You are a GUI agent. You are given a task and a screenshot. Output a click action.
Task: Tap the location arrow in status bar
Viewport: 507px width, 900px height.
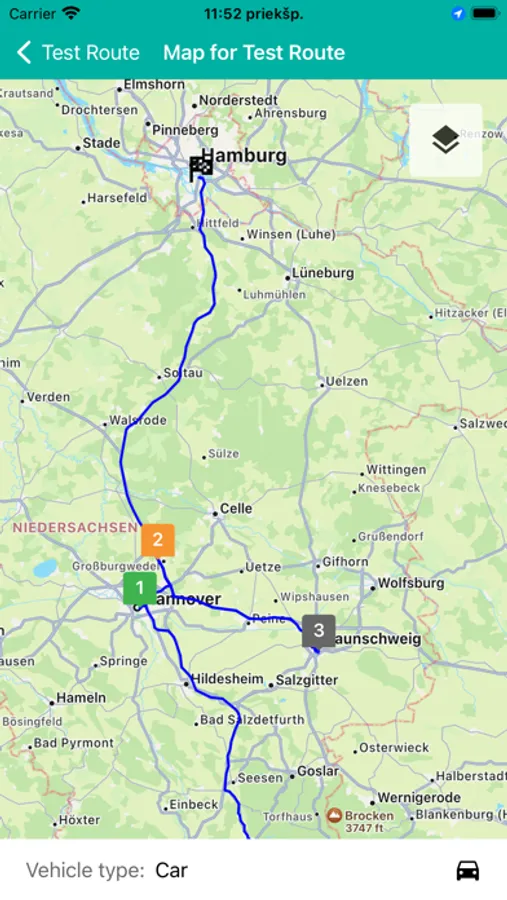(x=458, y=14)
